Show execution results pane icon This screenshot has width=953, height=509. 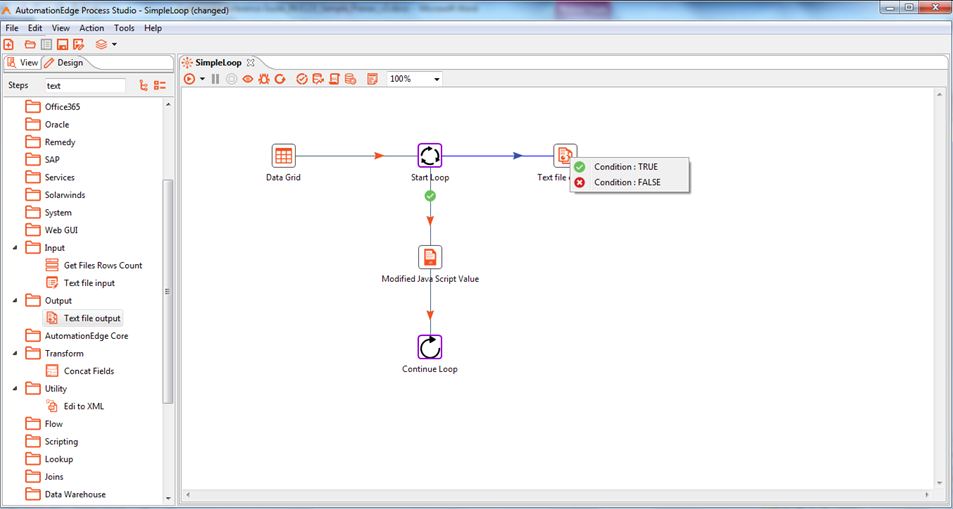coord(372,79)
